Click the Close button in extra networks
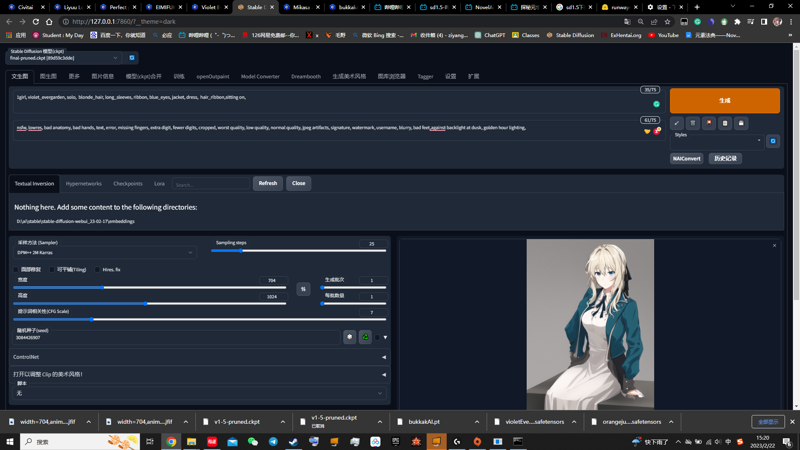This screenshot has width=800, height=450. 298,183
